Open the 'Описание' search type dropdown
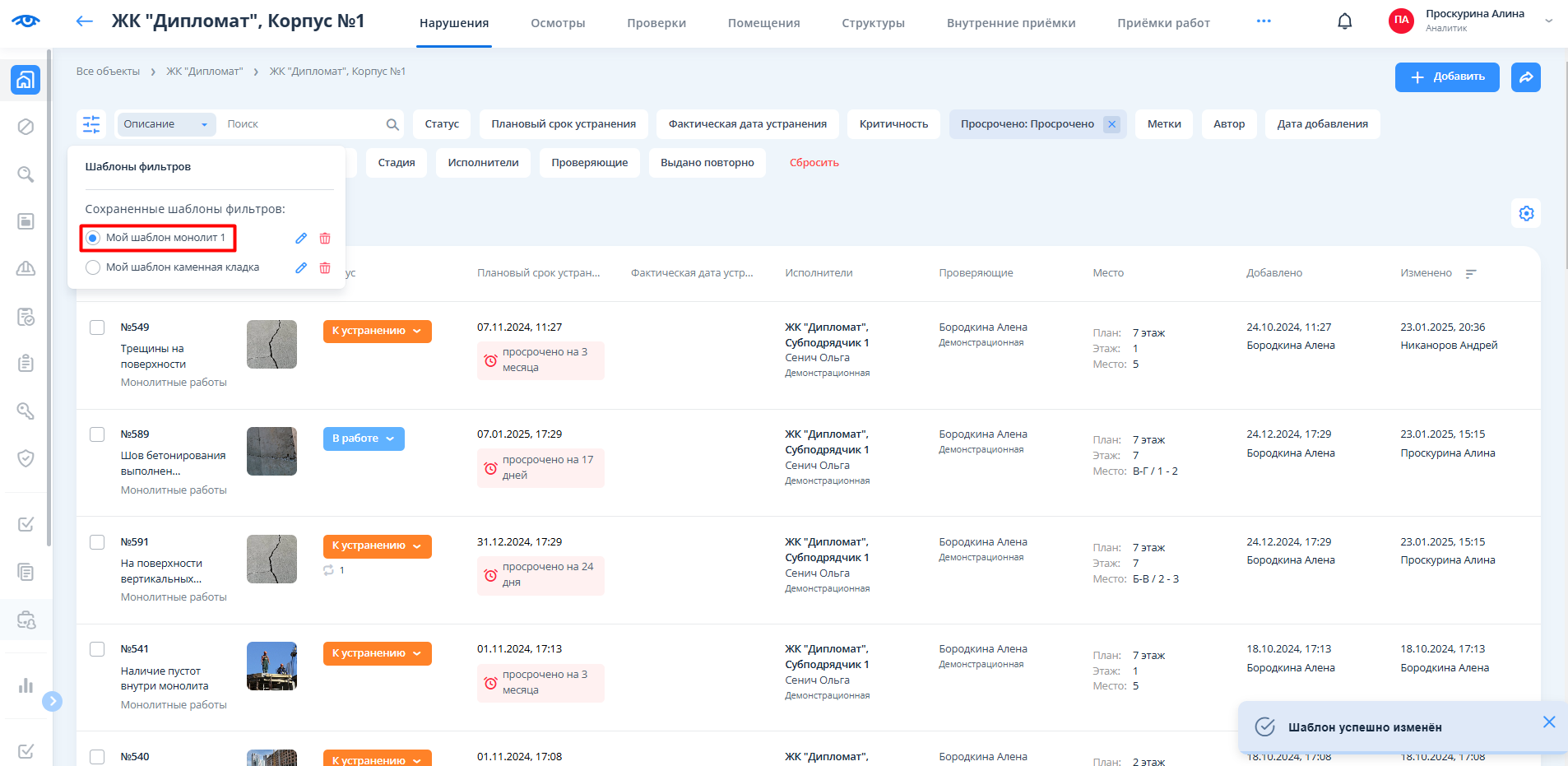Viewport: 1568px width, 766px height. [x=165, y=124]
